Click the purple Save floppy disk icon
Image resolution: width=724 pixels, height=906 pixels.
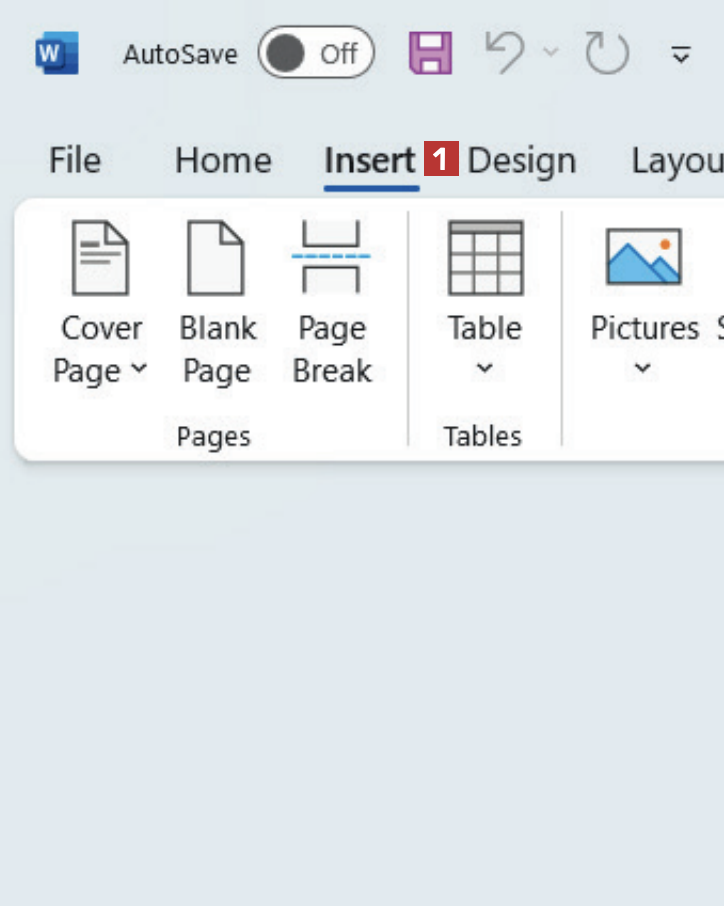tap(430, 53)
